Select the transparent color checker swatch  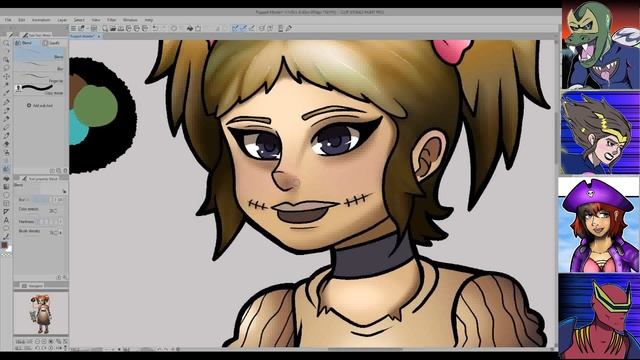[x=6, y=255]
